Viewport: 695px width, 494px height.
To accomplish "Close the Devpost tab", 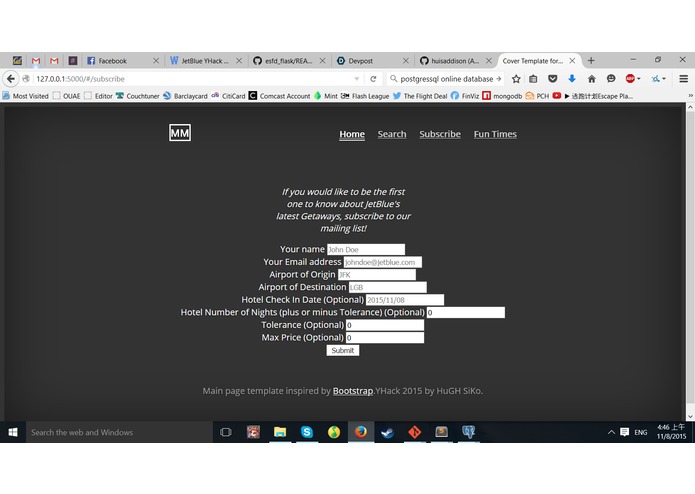I will tap(406, 61).
